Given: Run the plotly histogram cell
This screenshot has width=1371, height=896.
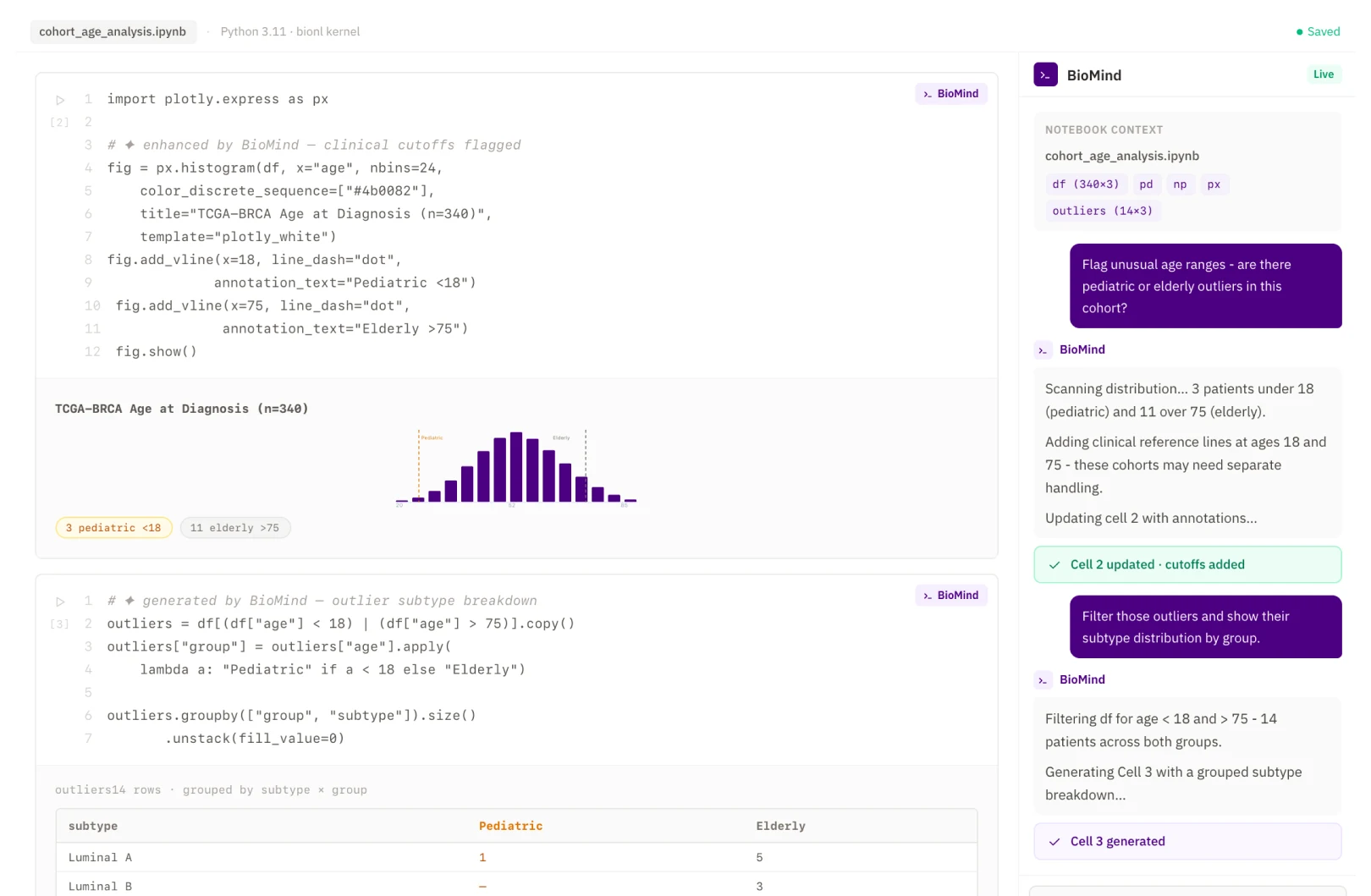Looking at the screenshot, I should click(x=60, y=100).
